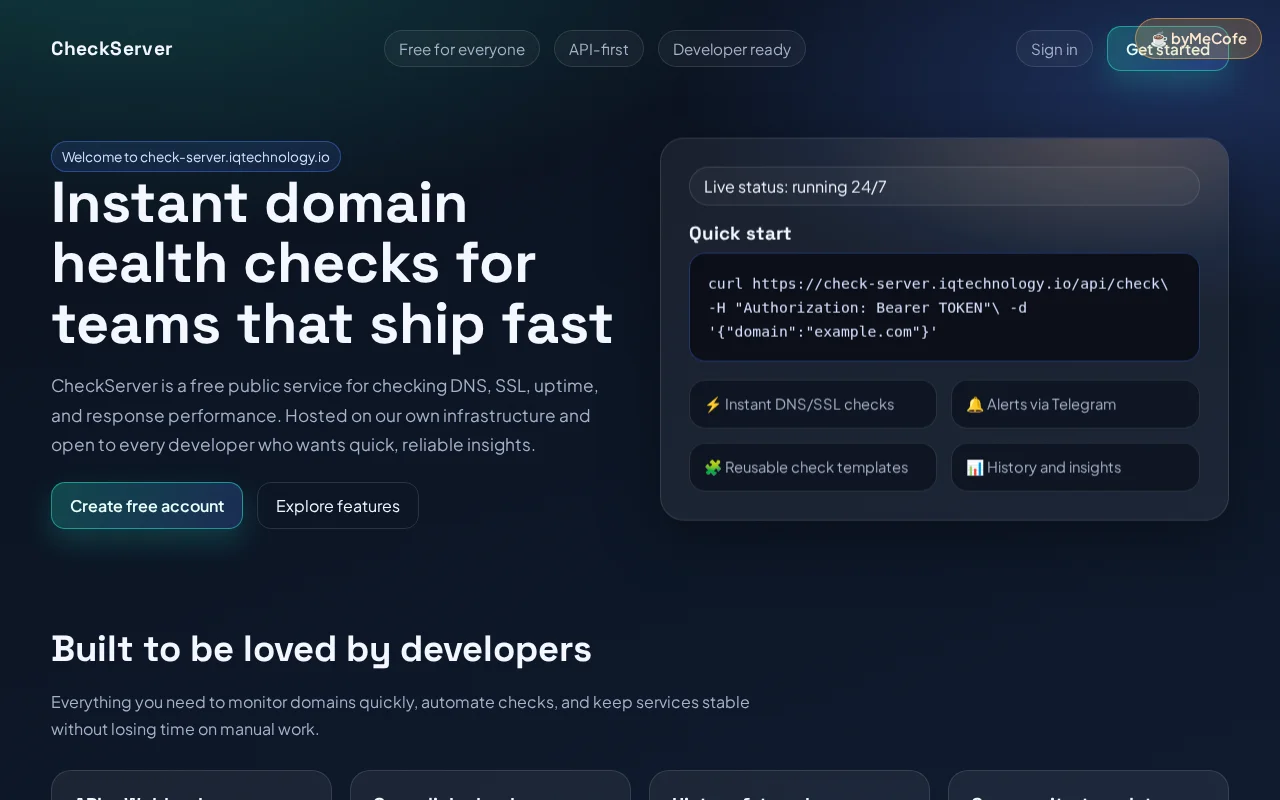Click the 'Instant domain health checks' headline
Screen dimensions: 1280x800
coord(332,263)
